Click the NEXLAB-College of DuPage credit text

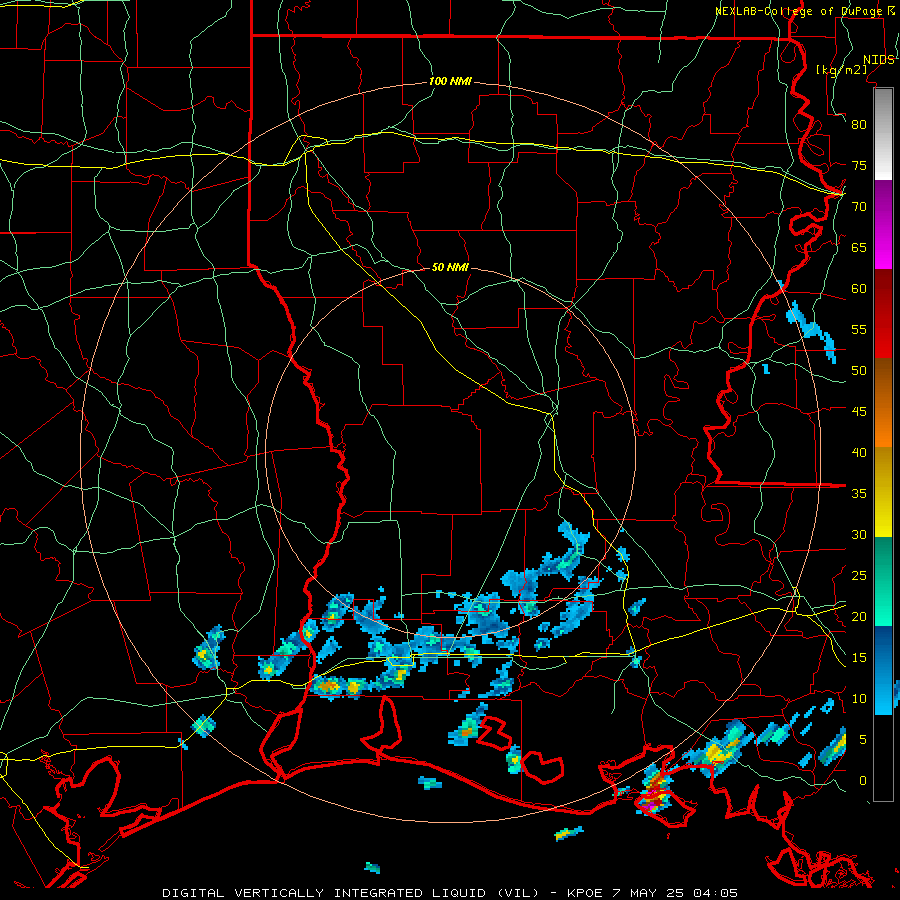click(x=800, y=11)
